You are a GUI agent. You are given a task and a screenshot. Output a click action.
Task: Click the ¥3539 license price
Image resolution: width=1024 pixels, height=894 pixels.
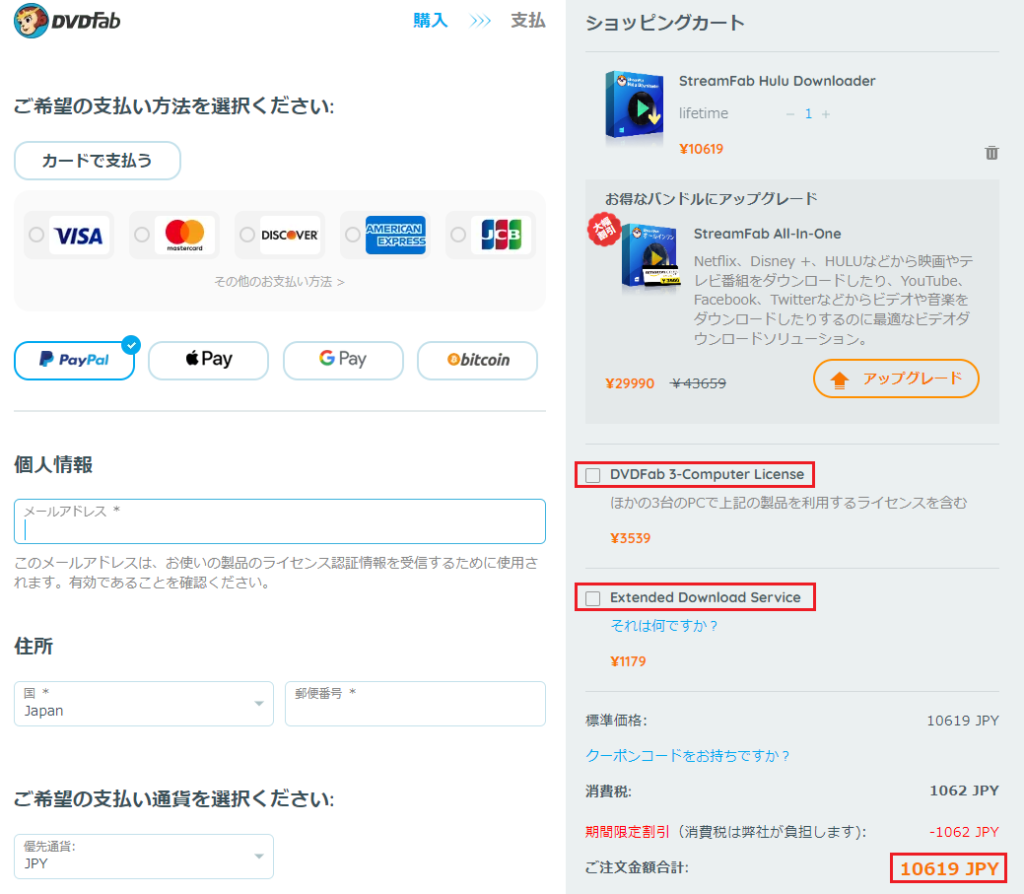coord(630,538)
